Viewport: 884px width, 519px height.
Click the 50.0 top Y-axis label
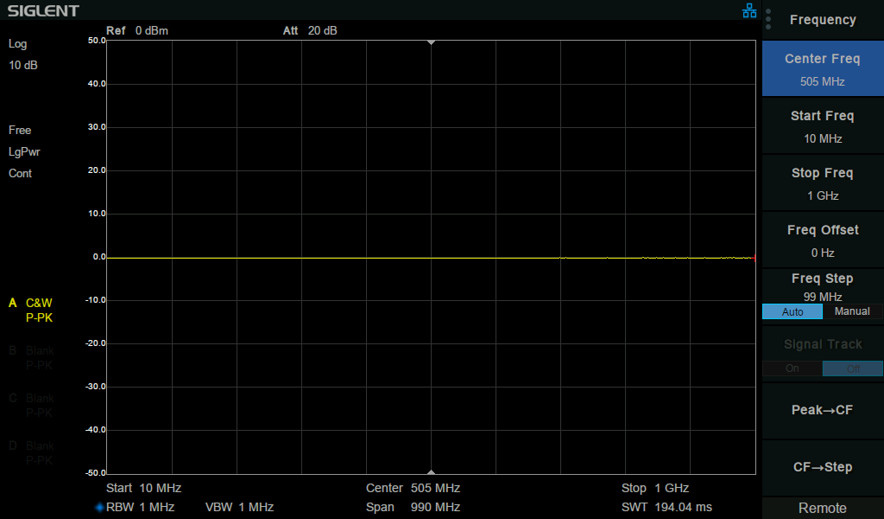click(x=97, y=41)
